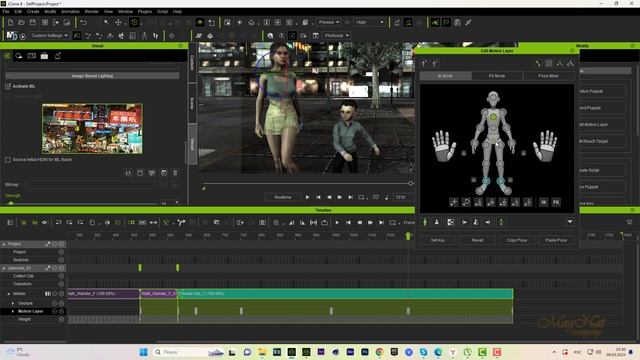Select the teal motion clip on Motion track
Viewport: 640px width, 360px height.
345,293
